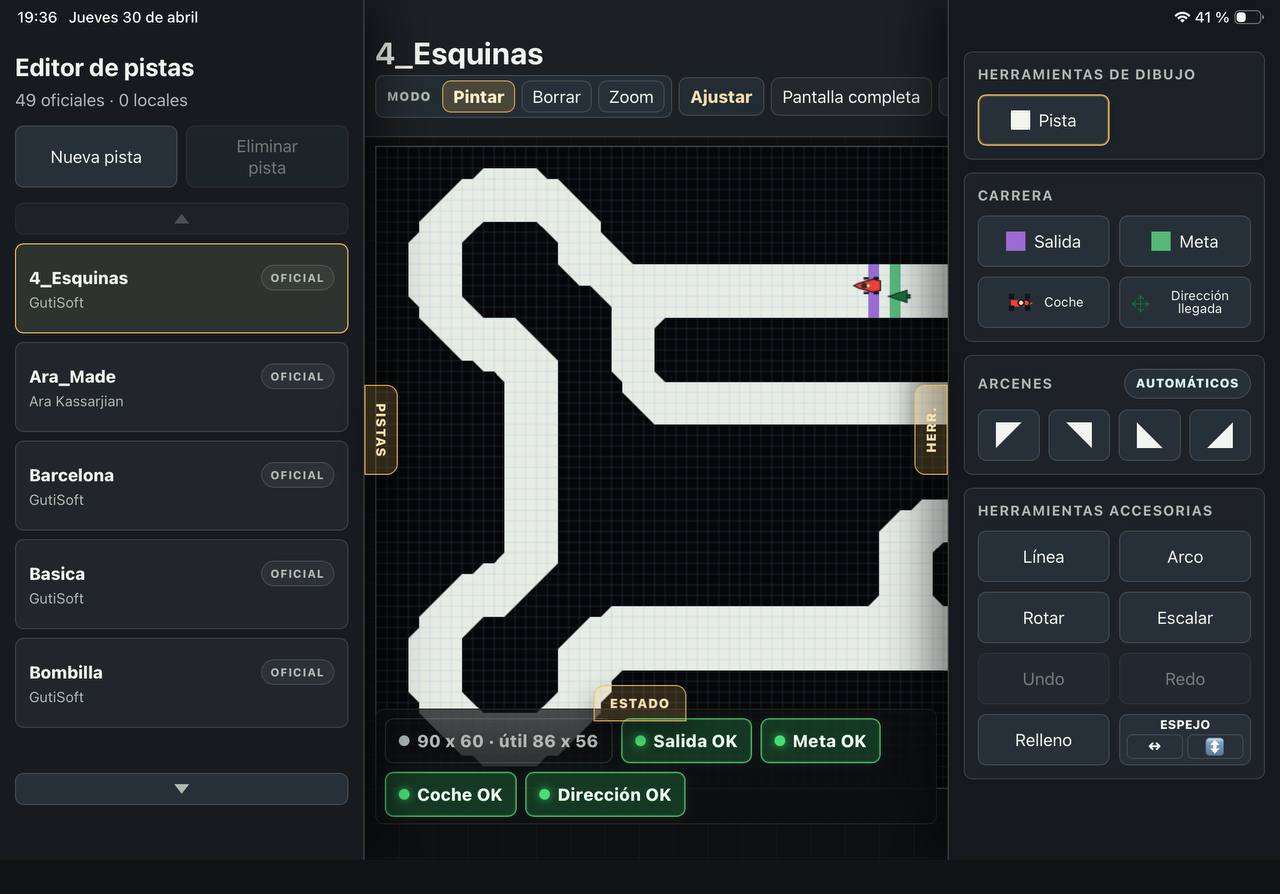Screen dimensions: 1280x894
Task: Click the 'Jueves 30 de abril' date
Action: (x=133, y=17)
